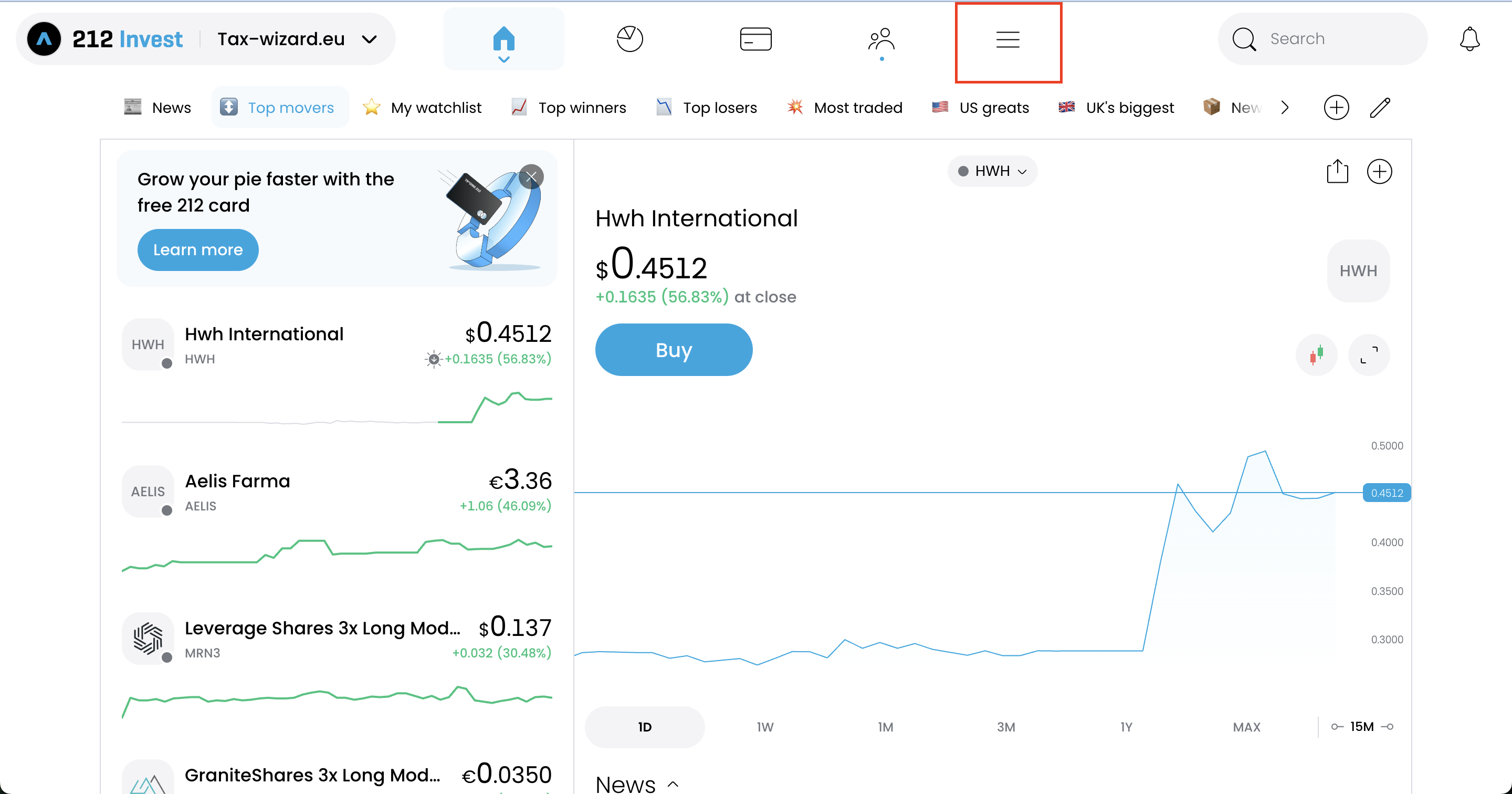Click into the Search field
This screenshot has width=1512, height=794.
[x=1322, y=39]
